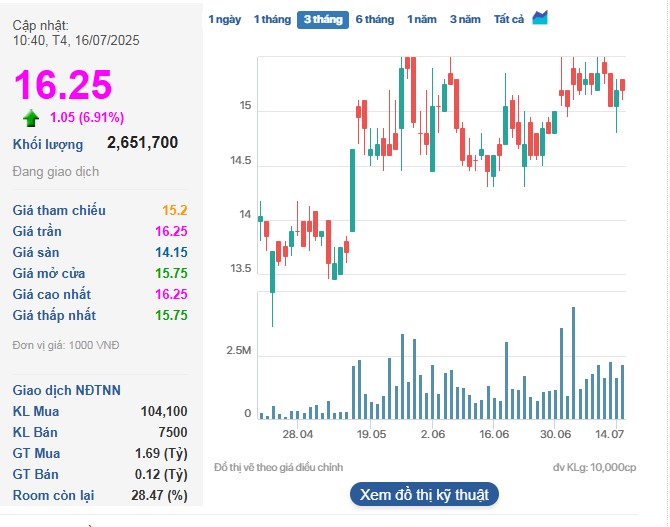Click the 28.04 date label on axis
Image resolution: width=670 pixels, height=527 pixels.
(x=297, y=434)
